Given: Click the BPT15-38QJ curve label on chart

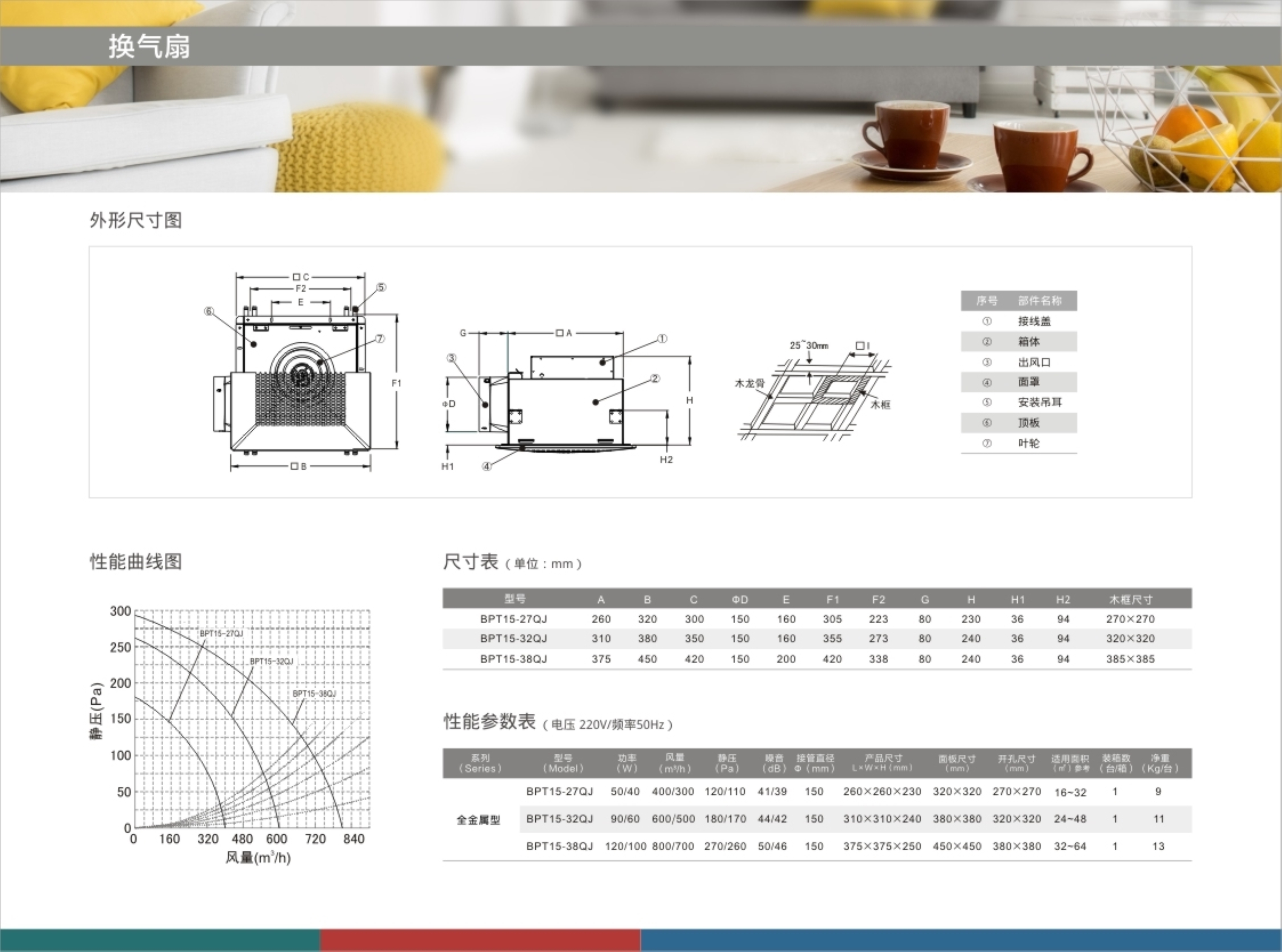Looking at the screenshot, I should click(314, 693).
